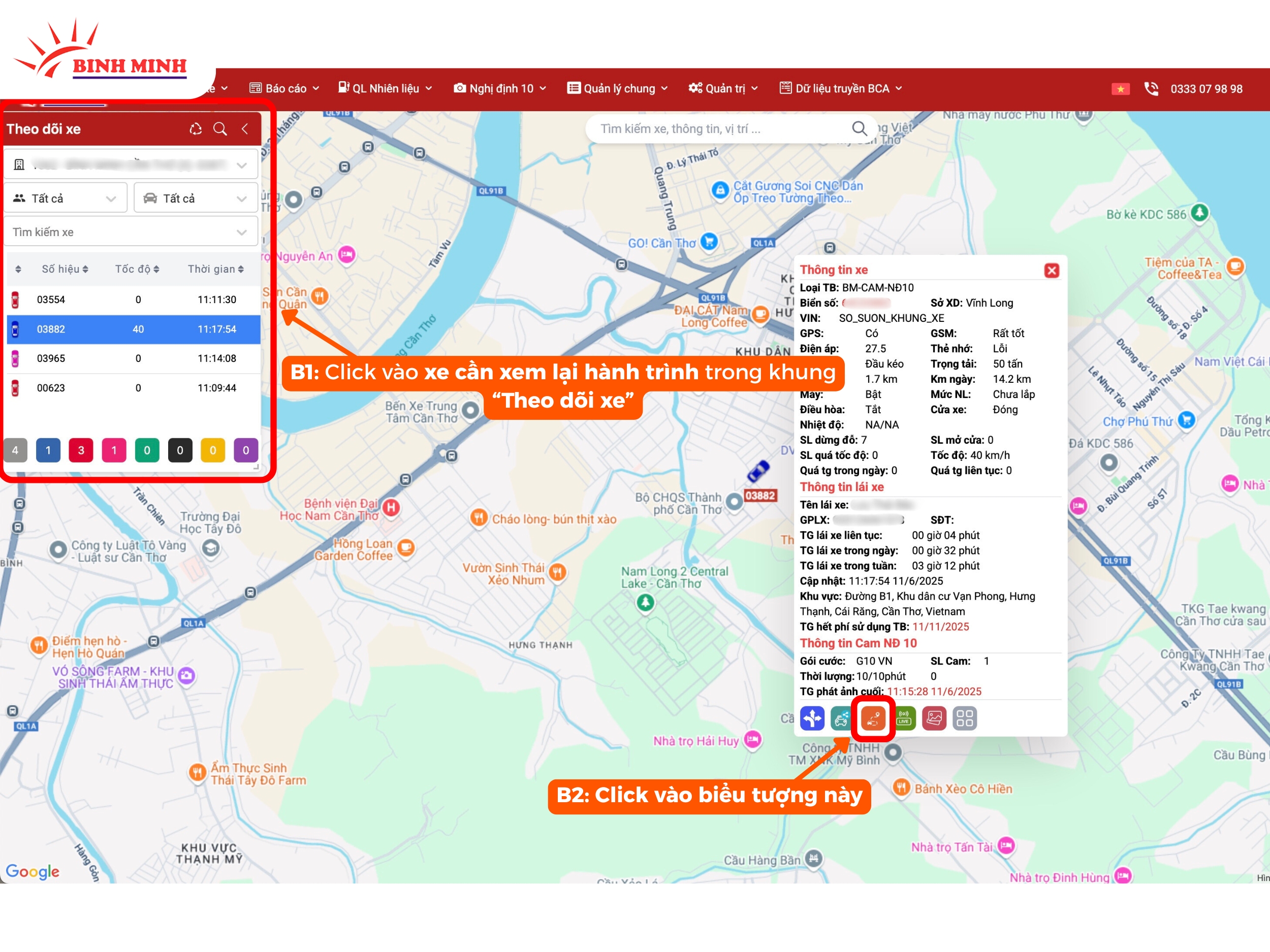Screen dimensions: 1270x952
Task: Click the refresh vehicle list icon
Action: click(x=196, y=129)
